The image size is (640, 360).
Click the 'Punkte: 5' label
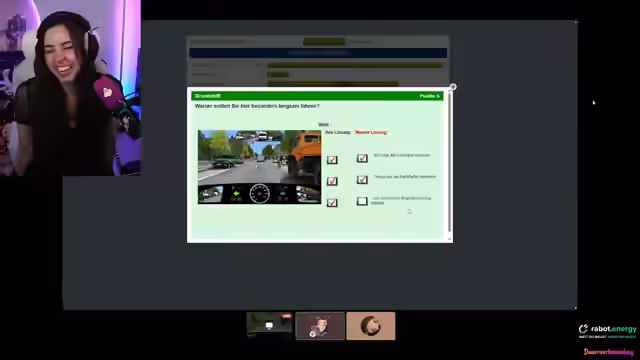pos(429,96)
